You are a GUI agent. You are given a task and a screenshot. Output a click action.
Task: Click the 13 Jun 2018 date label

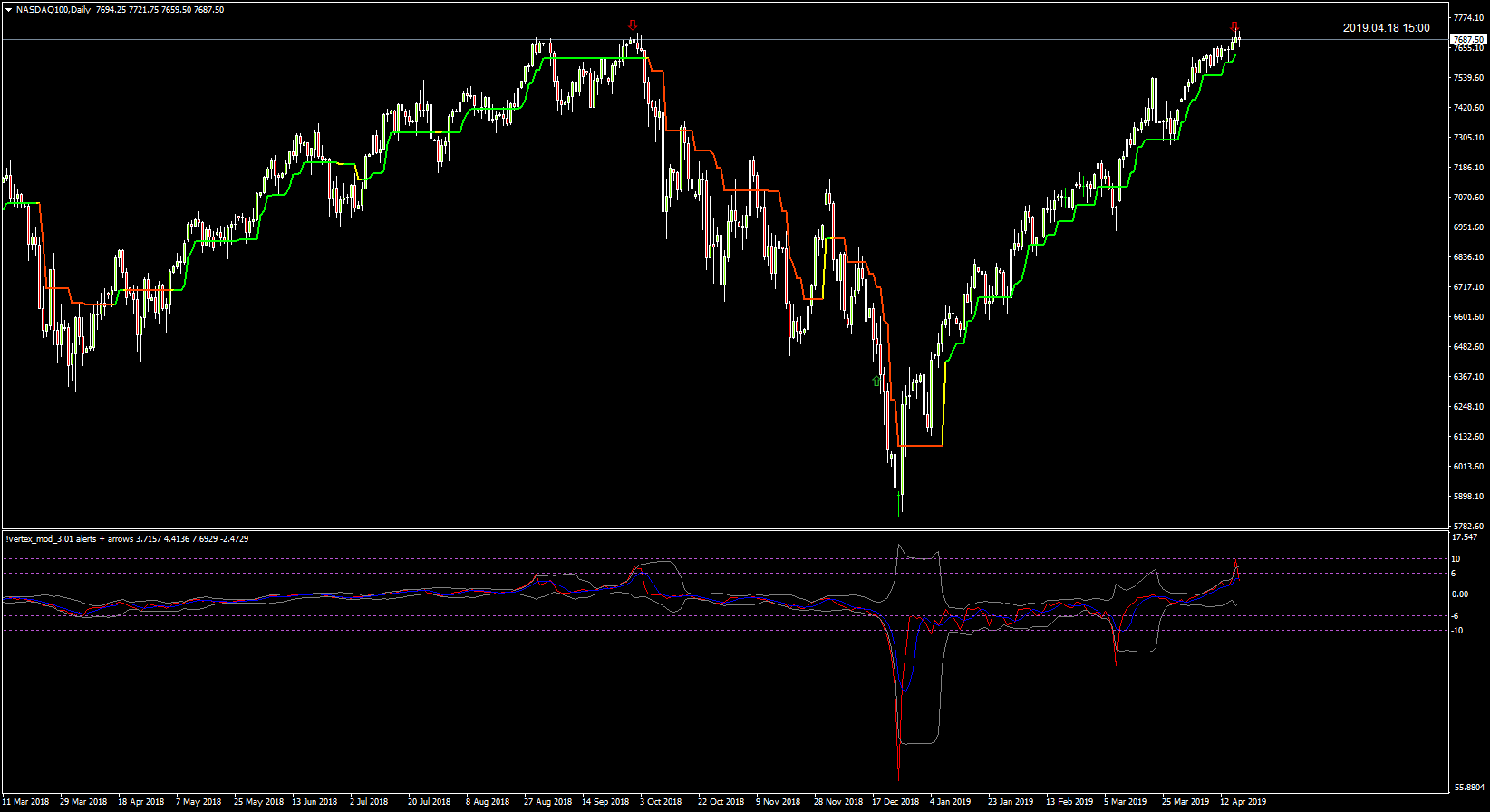click(315, 802)
